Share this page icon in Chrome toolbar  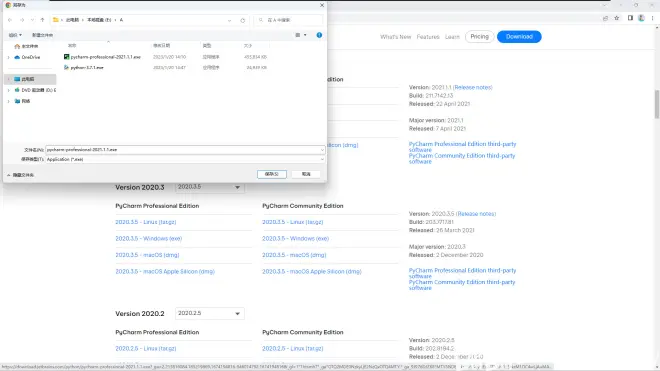[605, 18]
